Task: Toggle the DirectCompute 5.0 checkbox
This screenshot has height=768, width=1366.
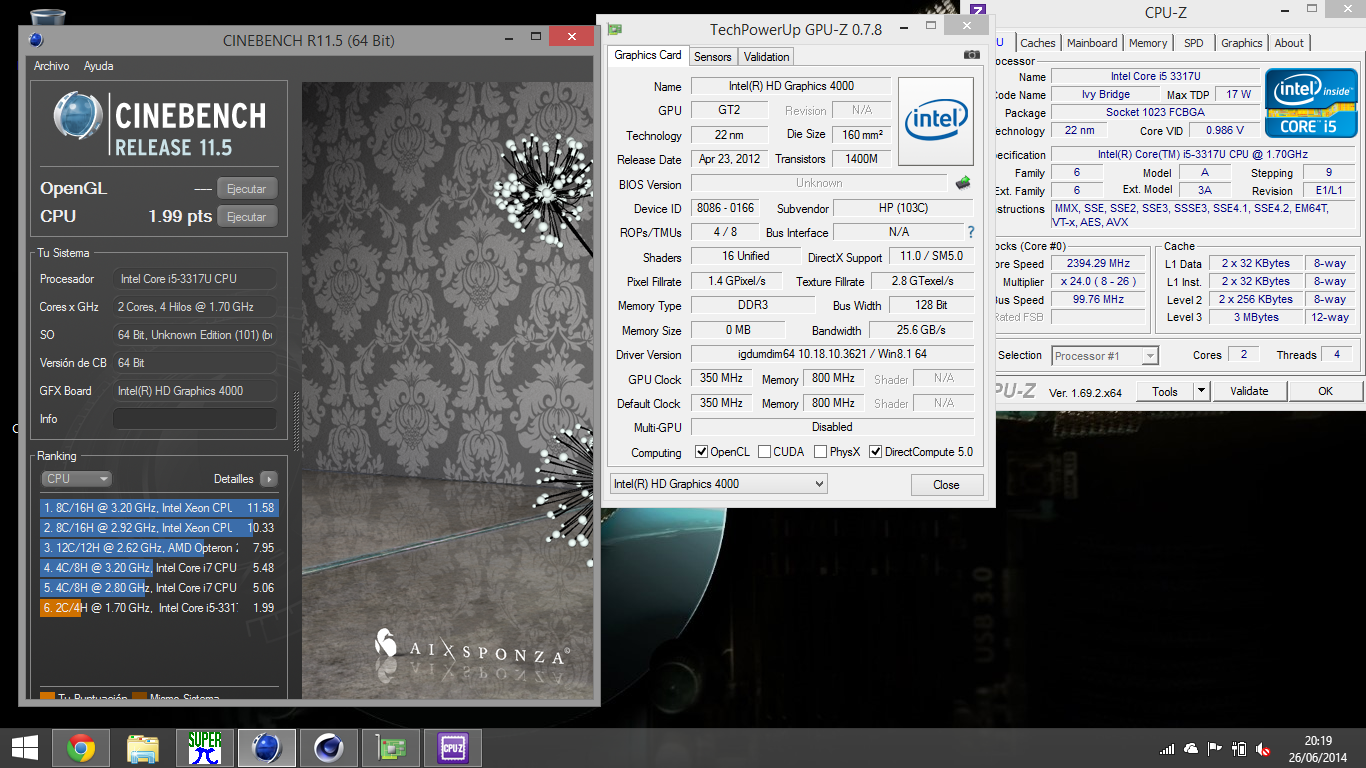Action: [876, 452]
